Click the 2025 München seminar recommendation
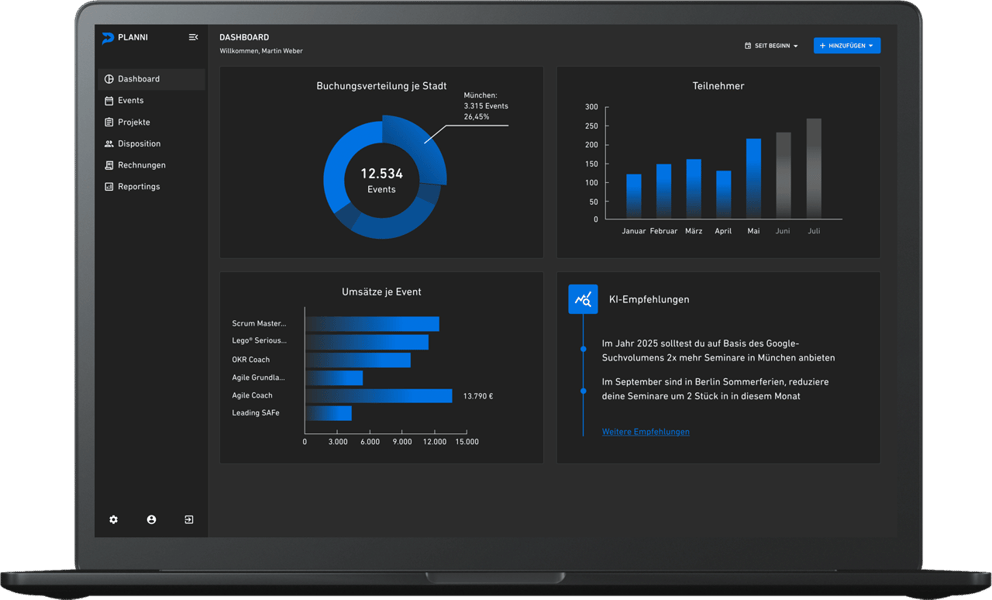 (718, 351)
